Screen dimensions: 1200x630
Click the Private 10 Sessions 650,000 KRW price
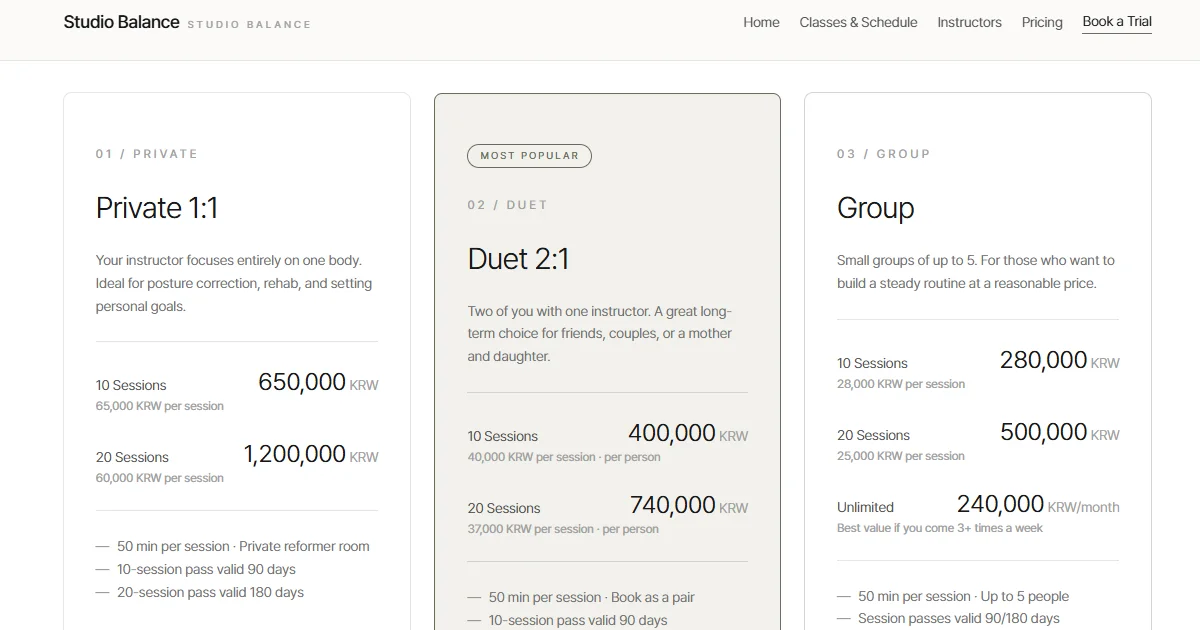pos(318,383)
